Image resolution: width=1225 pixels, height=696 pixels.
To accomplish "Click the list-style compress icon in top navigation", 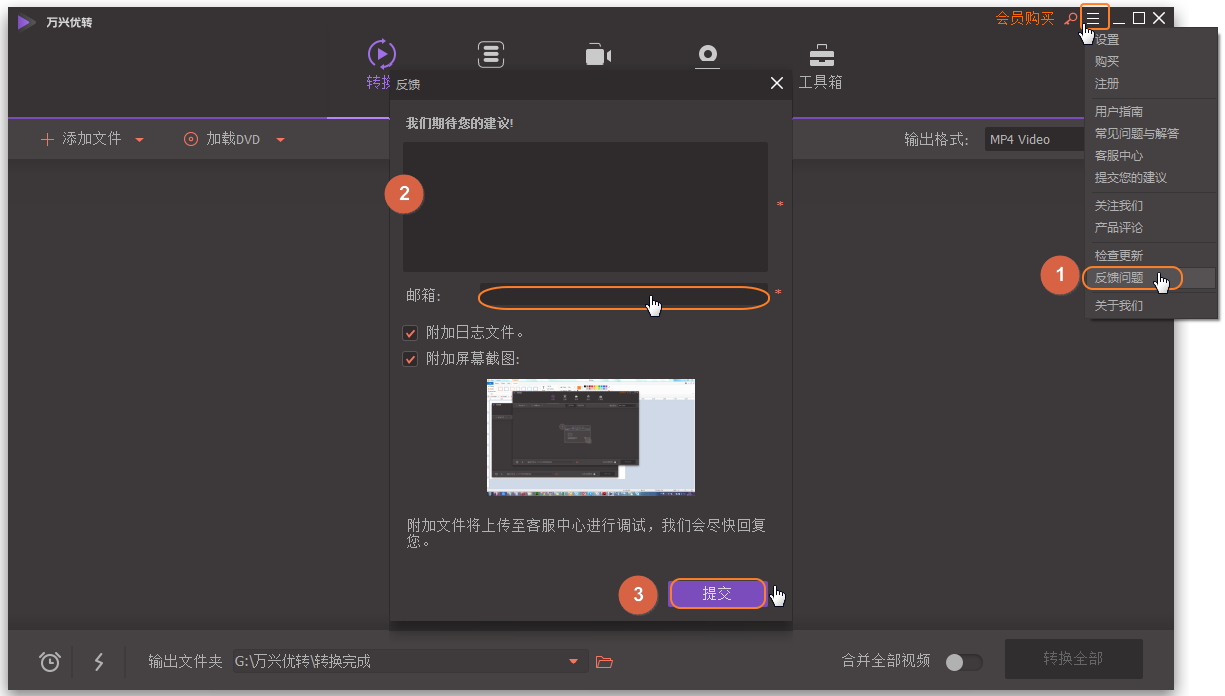I will 490,55.
